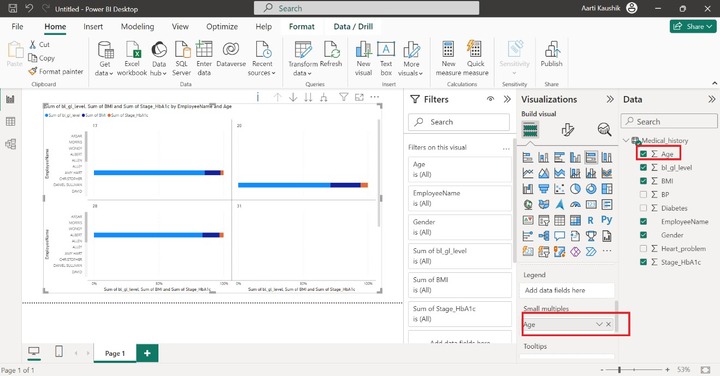720x376 pixels.
Task: Open More visuals dropdown
Action: [x=411, y=59]
